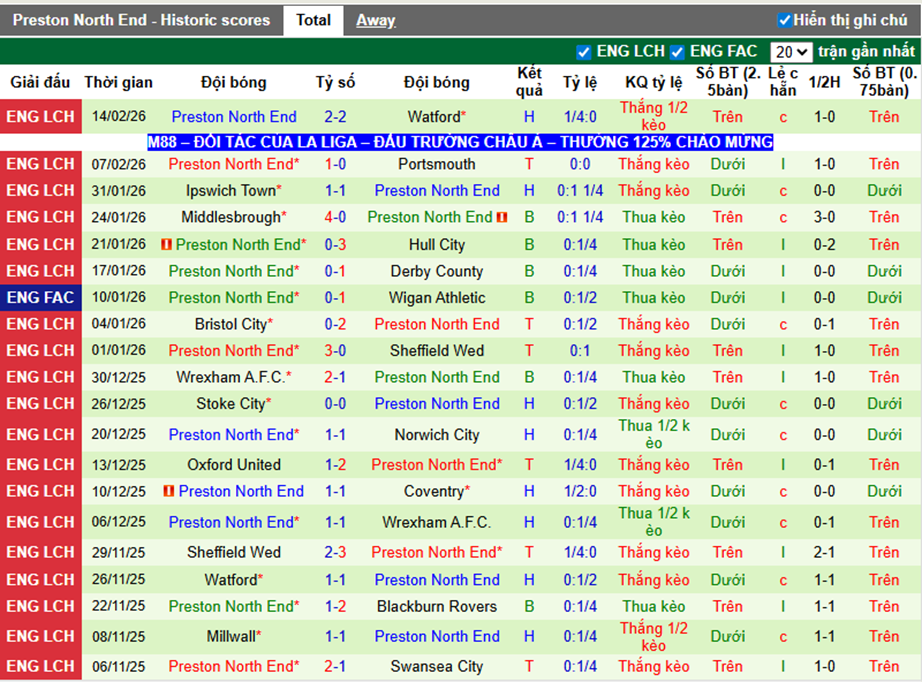Click the Preston North End - Historic scores title
This screenshot has height=682, width=922.
[141, 21]
